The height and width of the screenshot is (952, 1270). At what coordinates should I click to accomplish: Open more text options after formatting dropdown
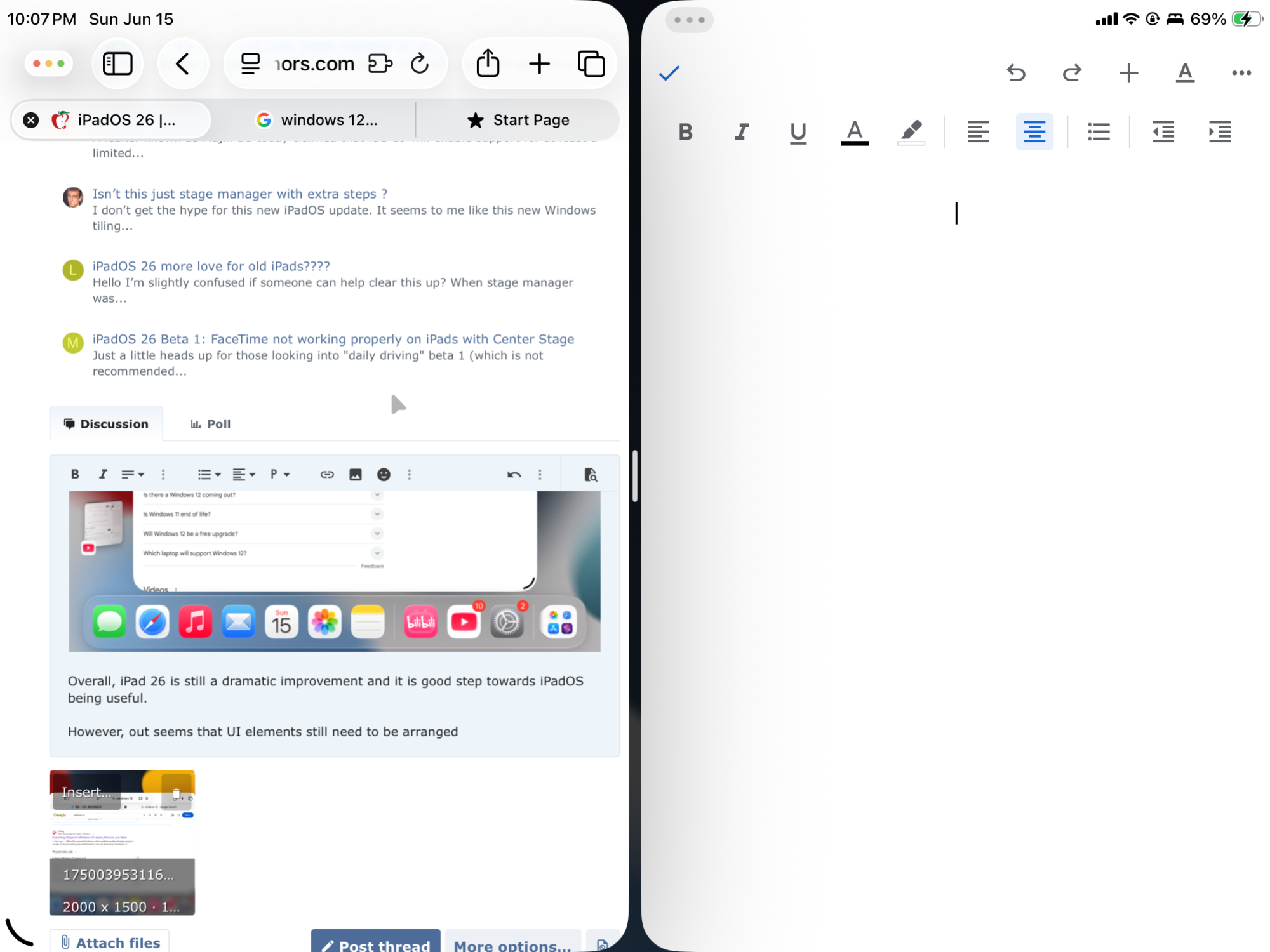(163, 474)
